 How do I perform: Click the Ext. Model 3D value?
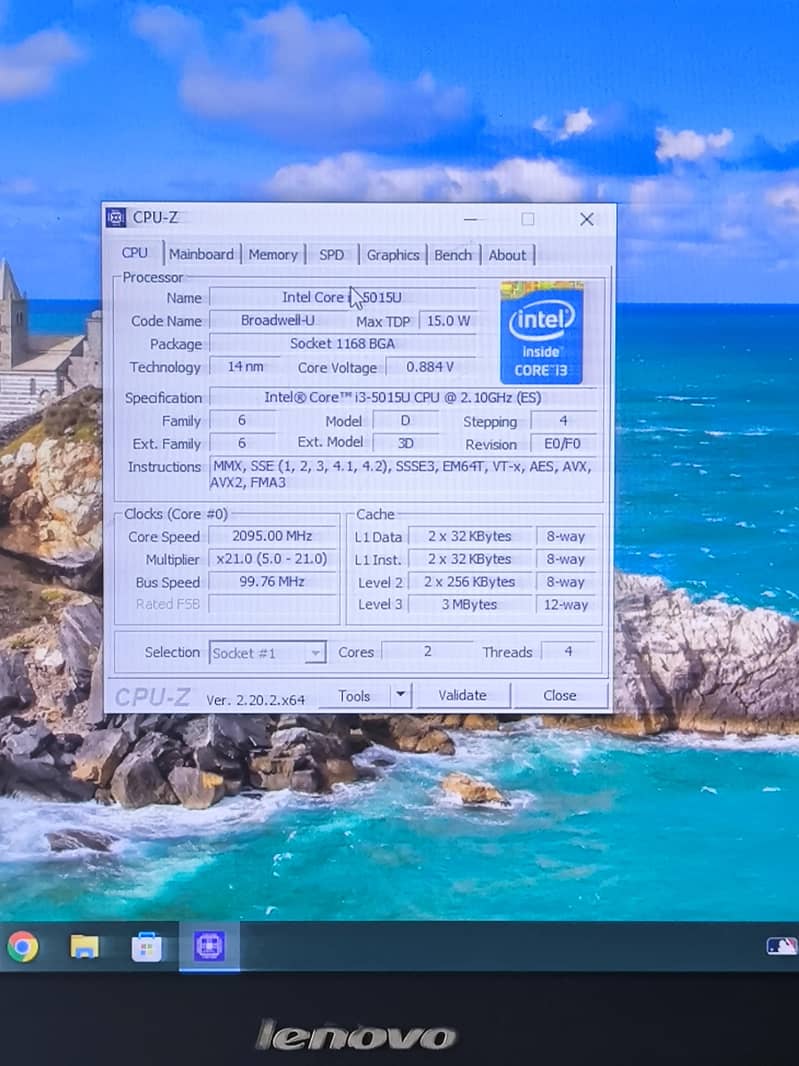[x=405, y=443]
